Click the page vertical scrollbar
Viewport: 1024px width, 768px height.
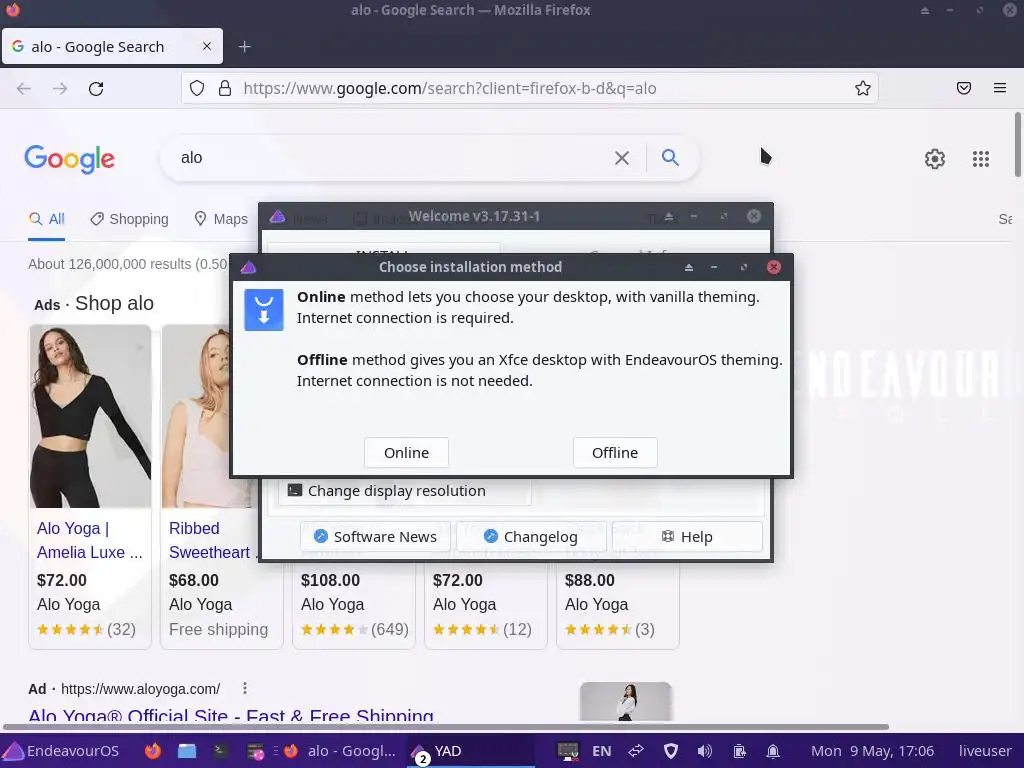point(1017,144)
